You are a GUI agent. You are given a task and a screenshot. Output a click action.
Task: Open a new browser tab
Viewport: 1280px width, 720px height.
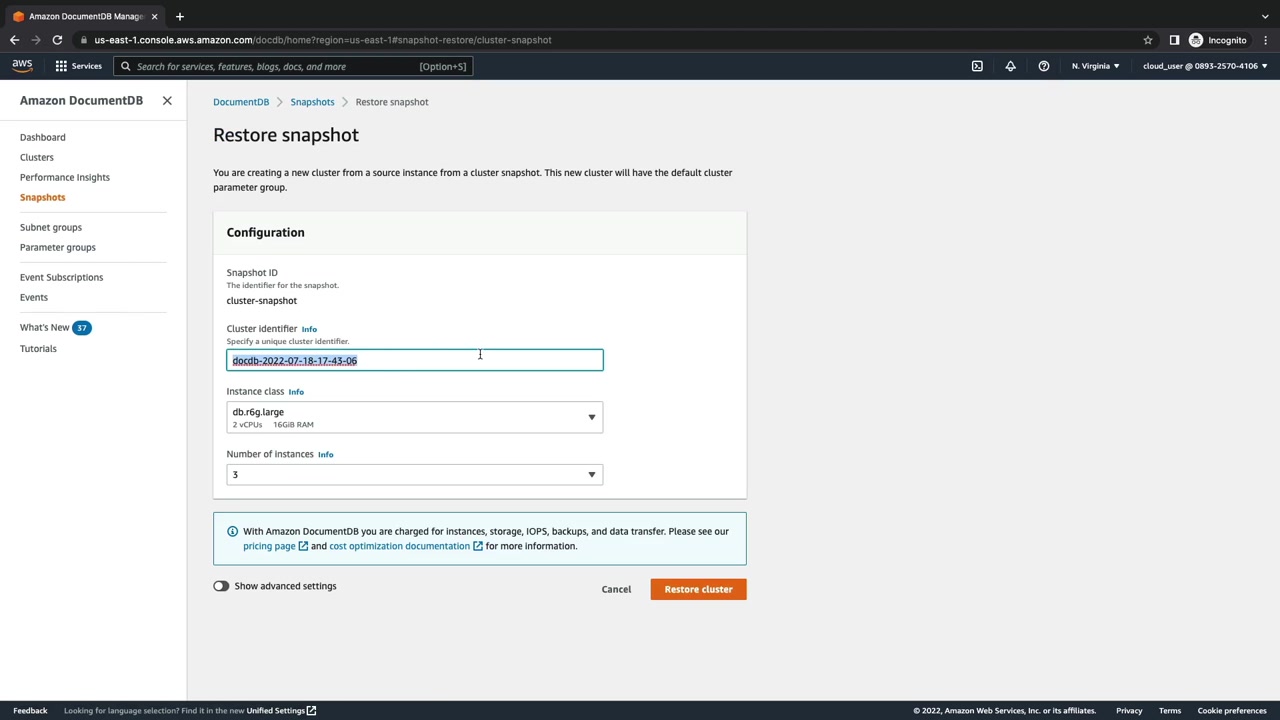point(180,16)
